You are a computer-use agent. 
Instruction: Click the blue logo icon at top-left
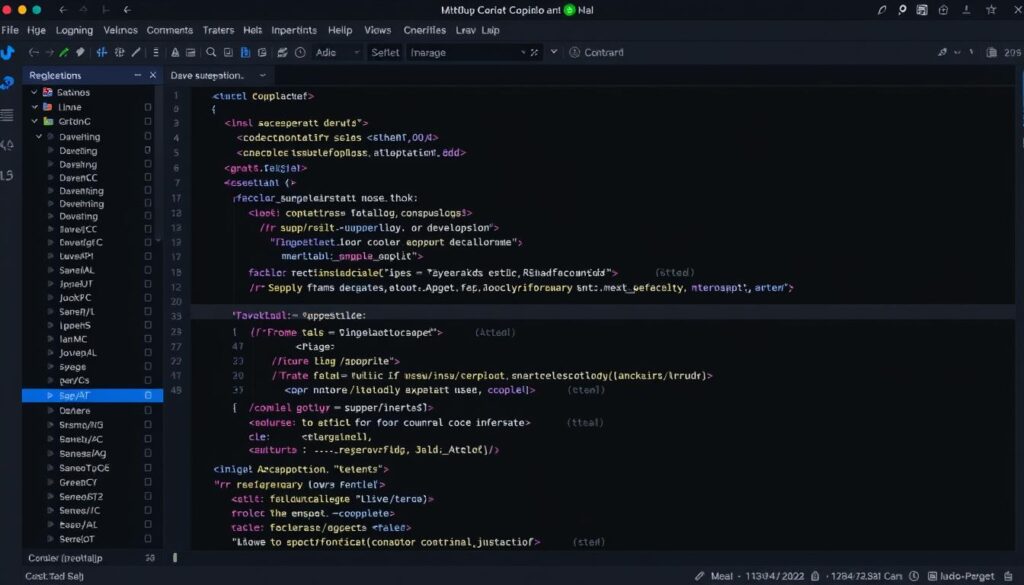7,53
